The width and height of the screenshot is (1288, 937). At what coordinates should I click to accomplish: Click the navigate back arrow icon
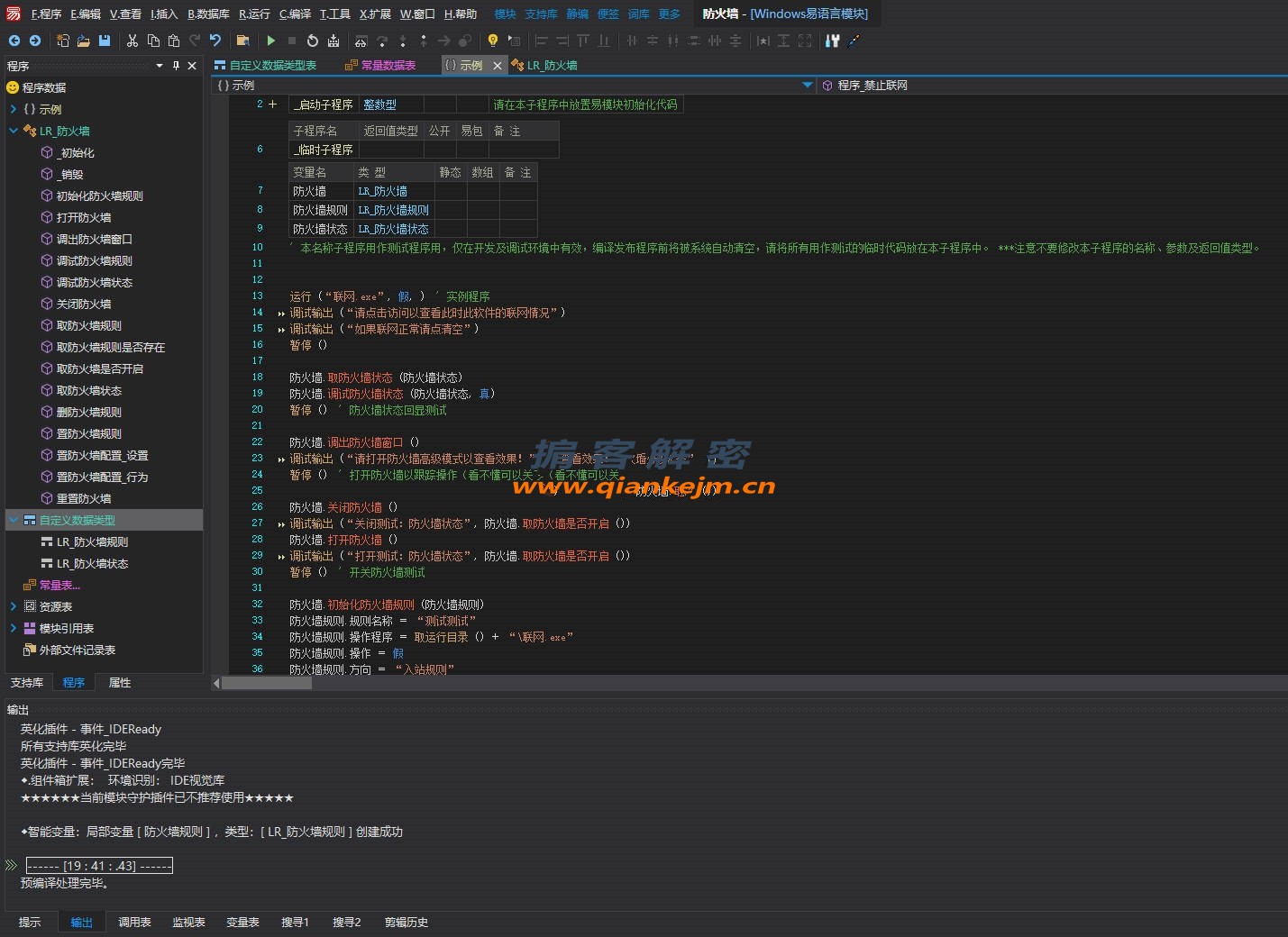[14, 41]
